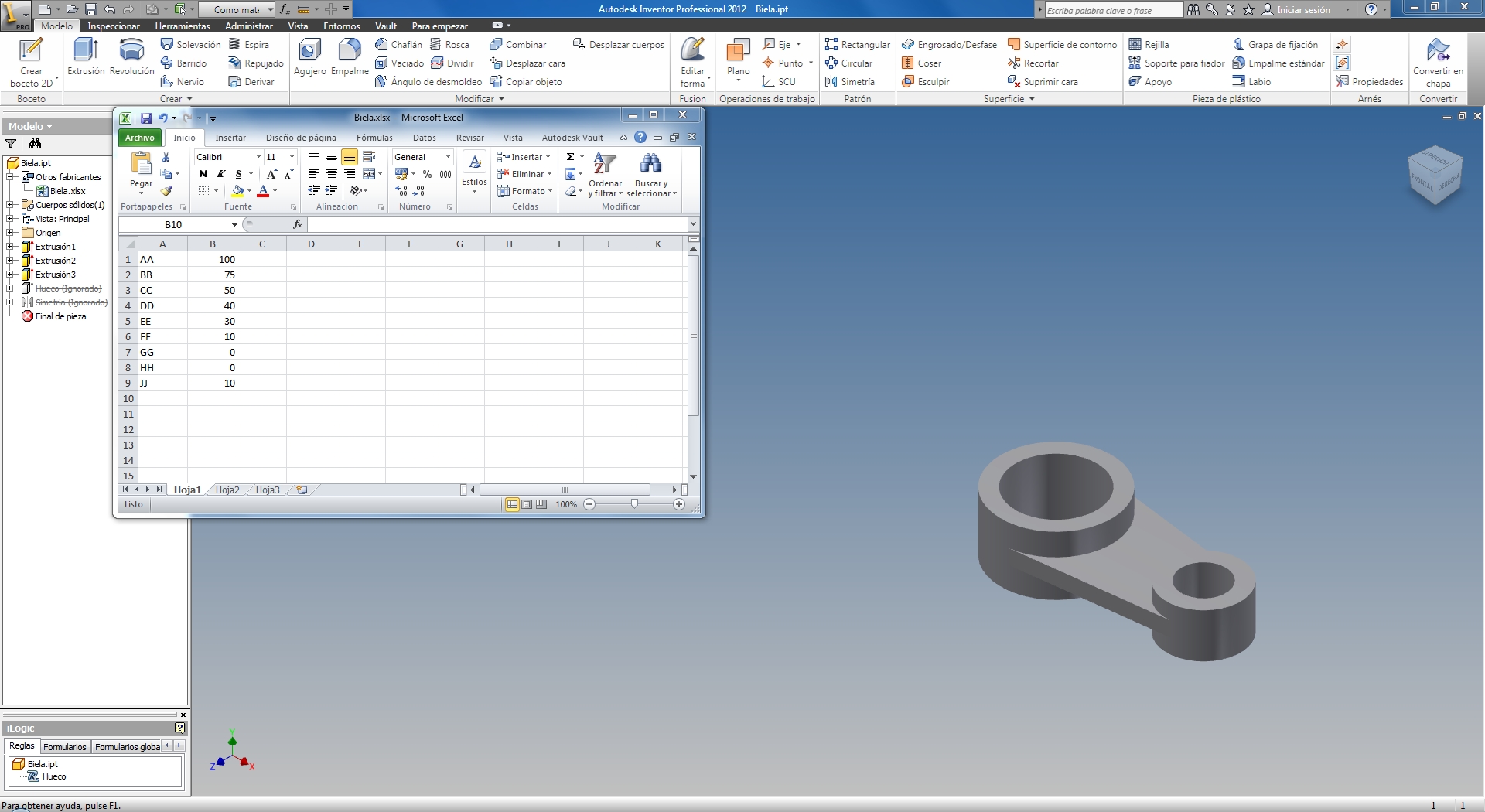Expand the Extrusión1 tree node
Image resolution: width=1485 pixels, height=812 pixels.
pos(11,247)
